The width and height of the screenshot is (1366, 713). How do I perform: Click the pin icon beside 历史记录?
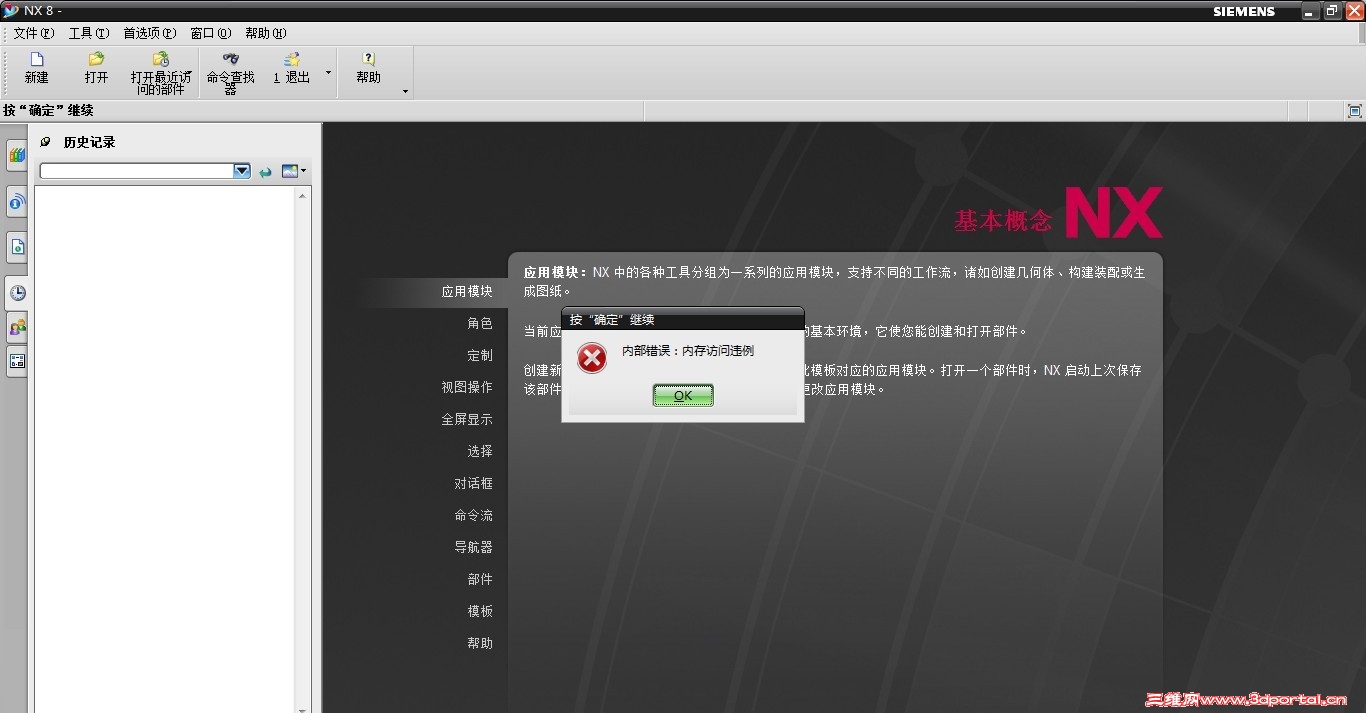pyautogui.click(x=45, y=142)
